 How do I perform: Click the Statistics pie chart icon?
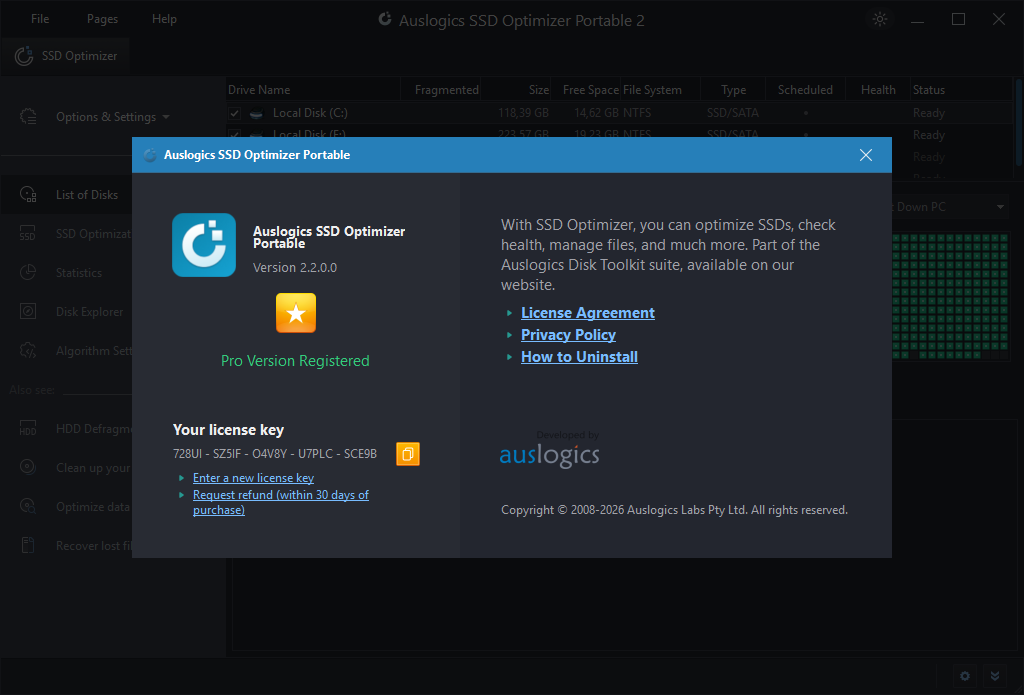point(27,272)
